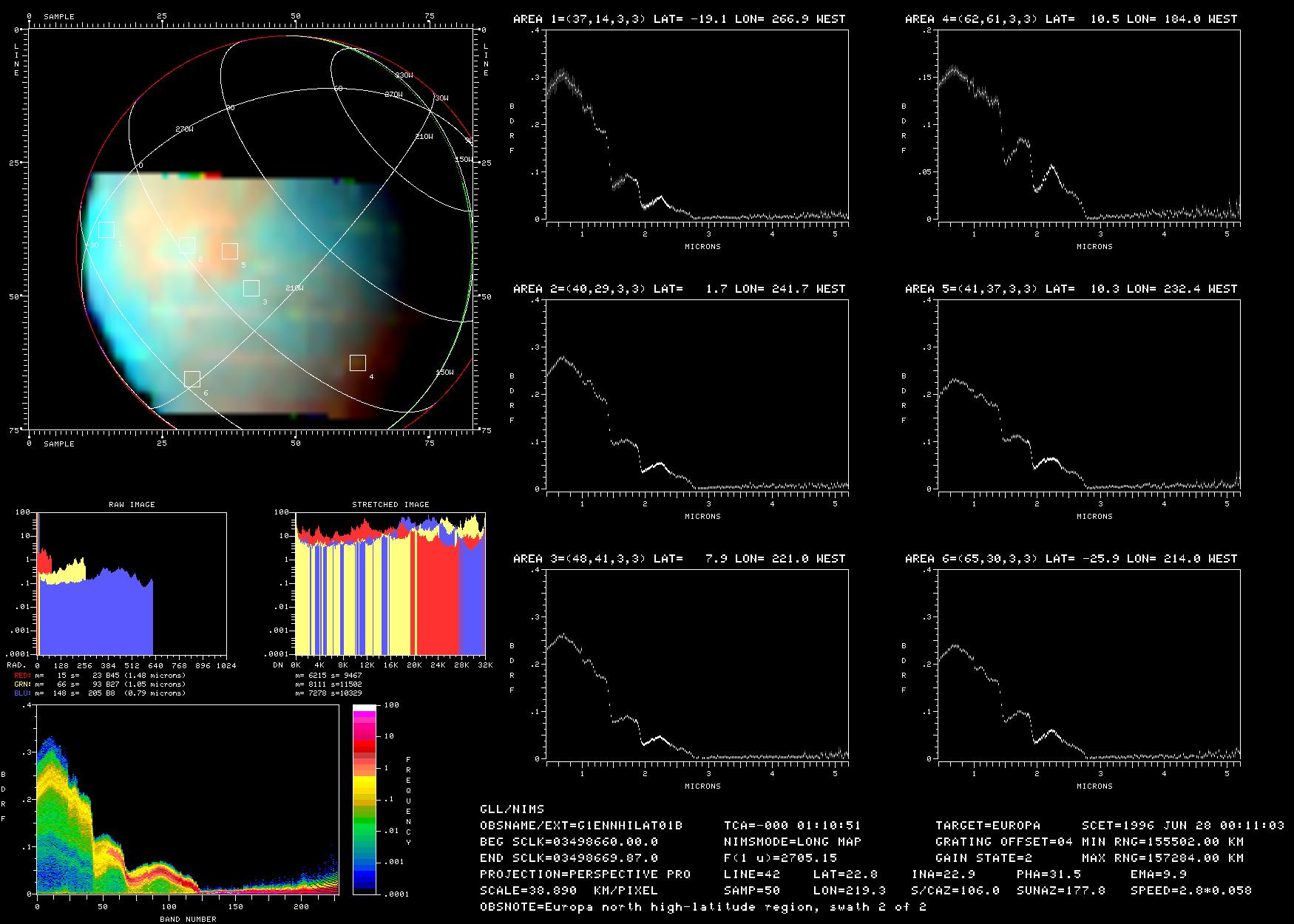
Task: Select the area 6 marker box
Action: pos(192,379)
